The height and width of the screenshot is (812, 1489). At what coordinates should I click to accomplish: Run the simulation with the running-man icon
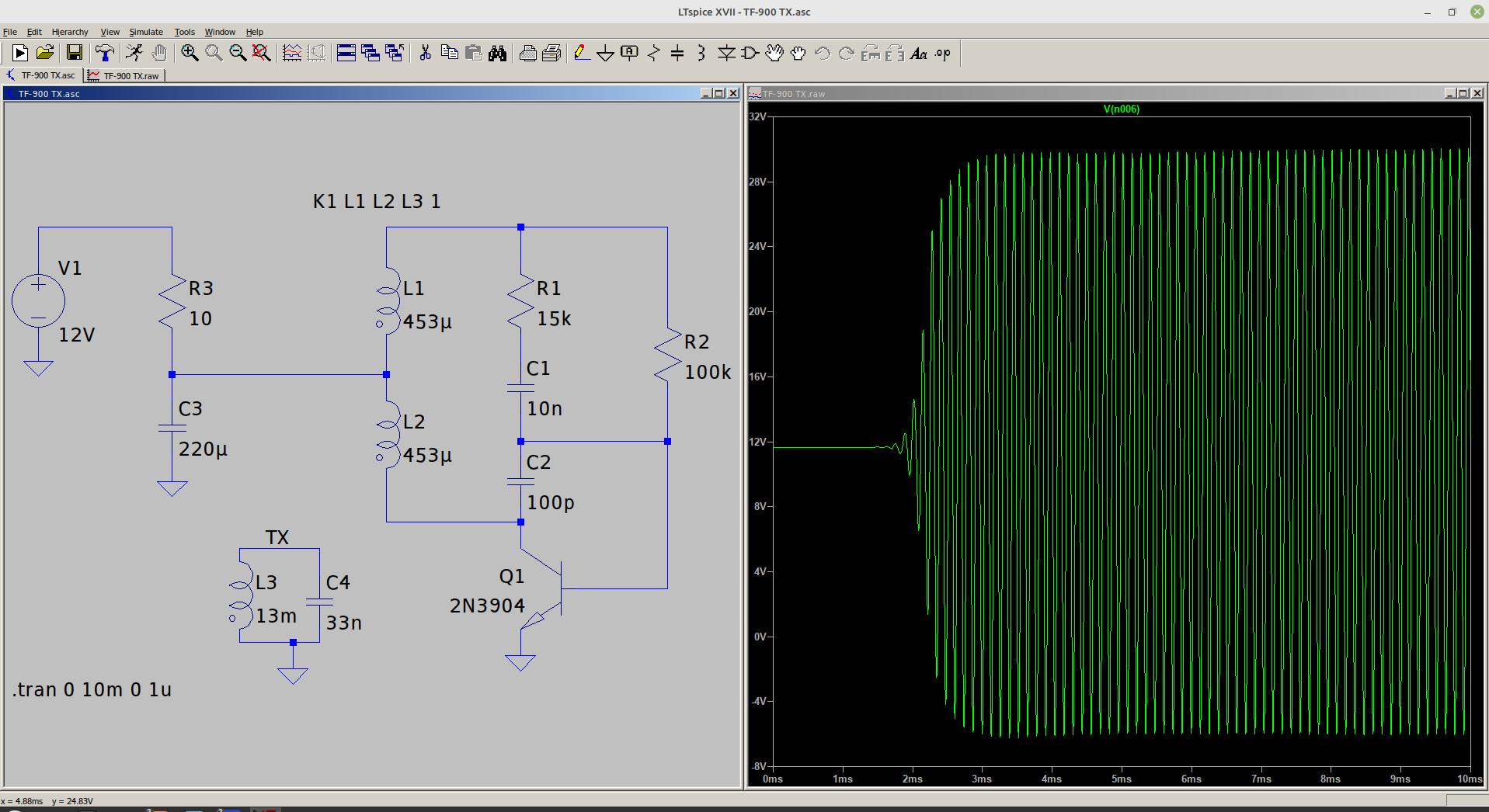[x=134, y=53]
